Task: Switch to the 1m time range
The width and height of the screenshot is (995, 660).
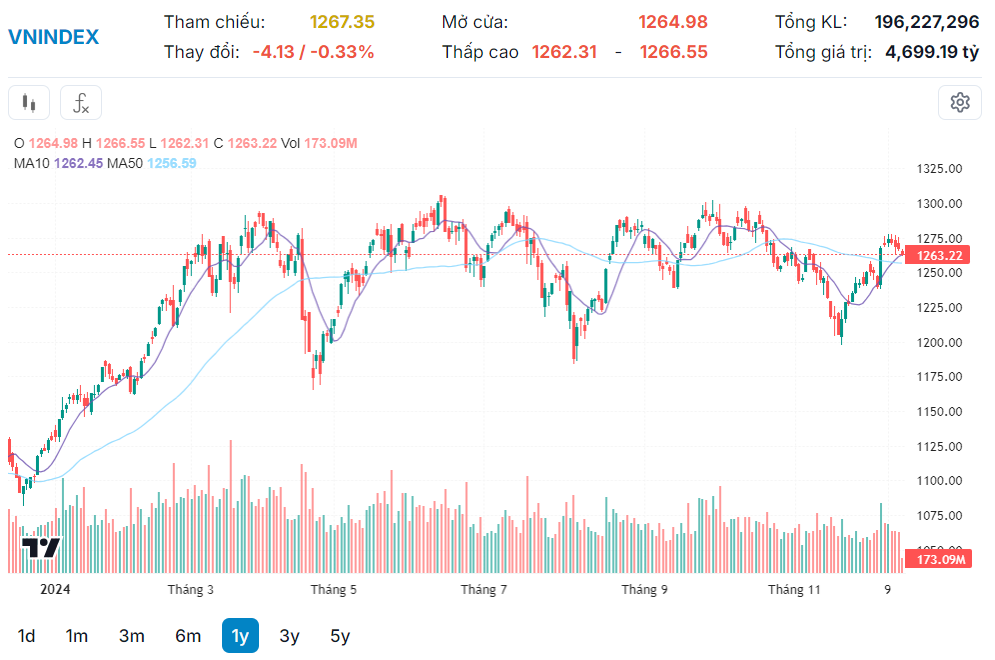Action: 77,636
